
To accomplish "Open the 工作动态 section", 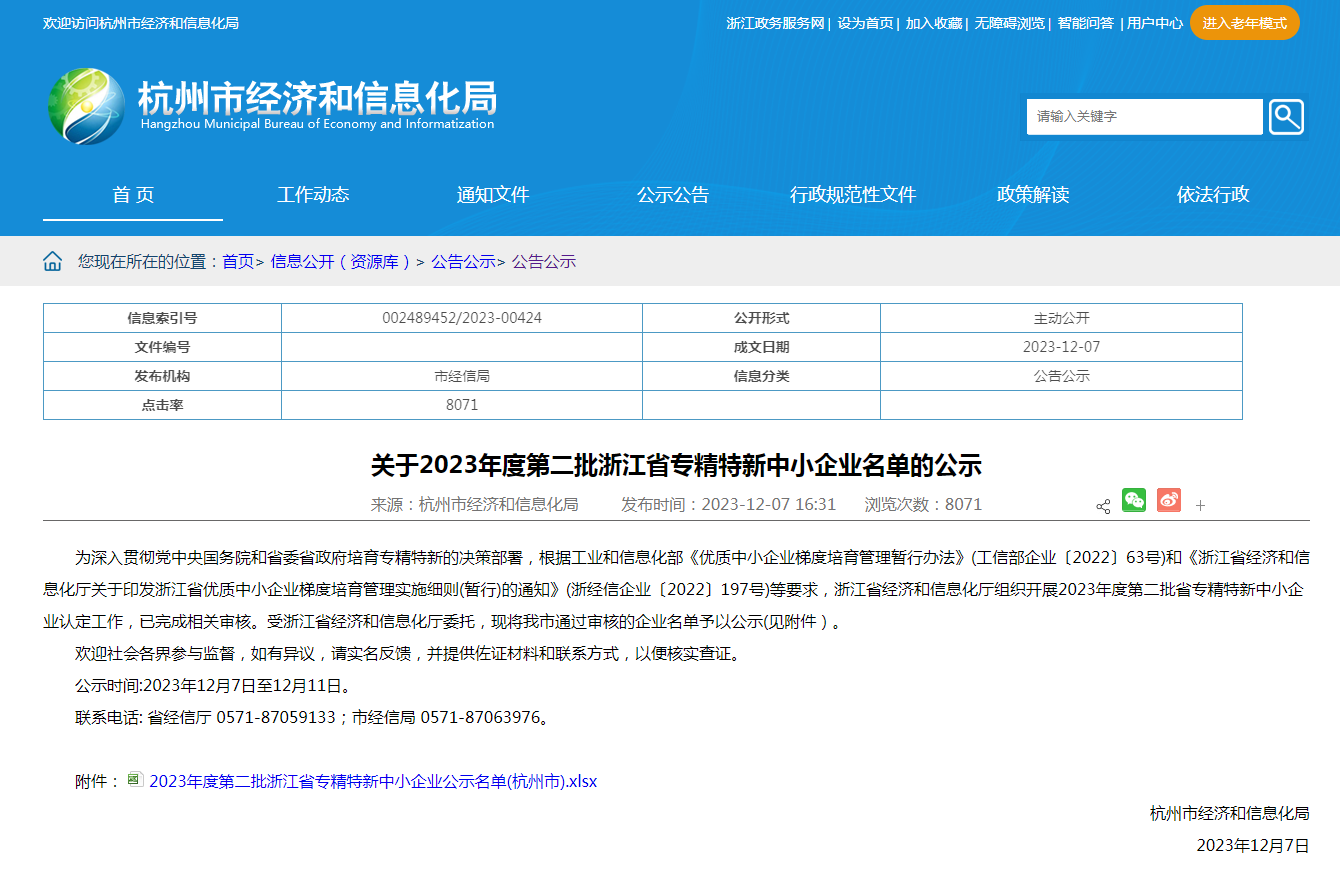I will pyautogui.click(x=314, y=195).
